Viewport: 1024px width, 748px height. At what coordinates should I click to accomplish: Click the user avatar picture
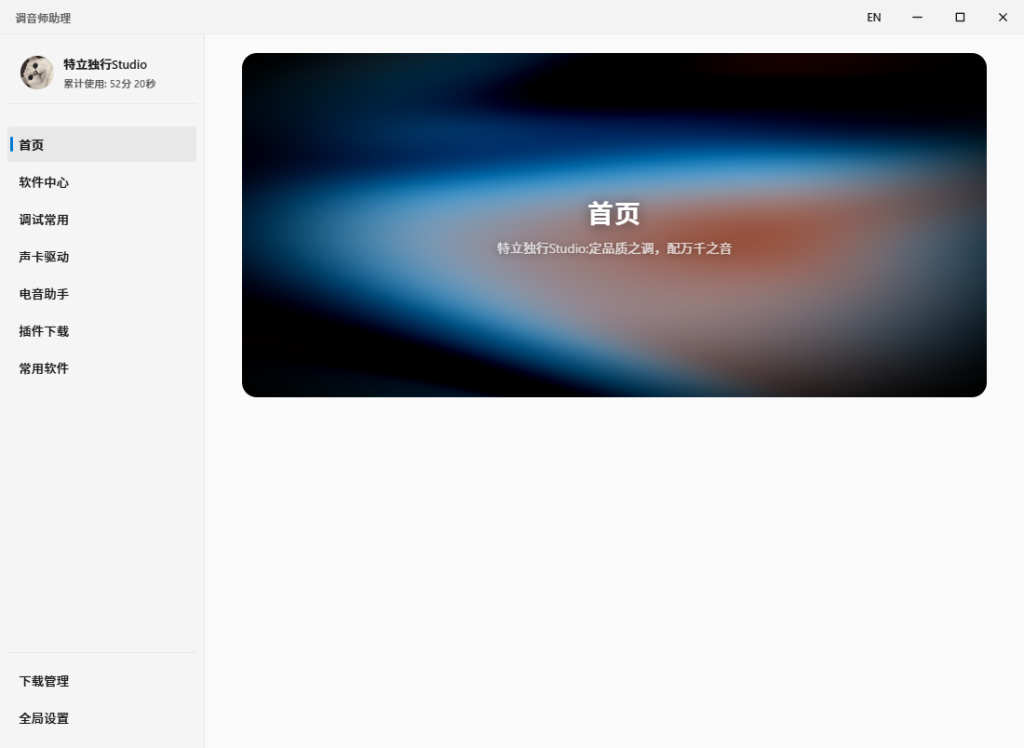37,73
